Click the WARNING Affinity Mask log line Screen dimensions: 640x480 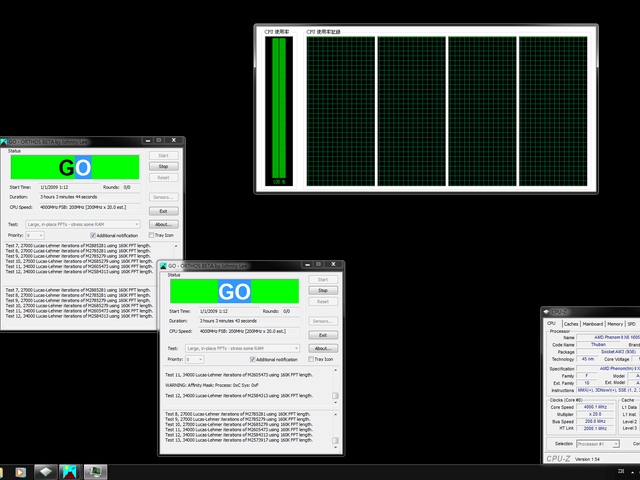(x=212, y=385)
